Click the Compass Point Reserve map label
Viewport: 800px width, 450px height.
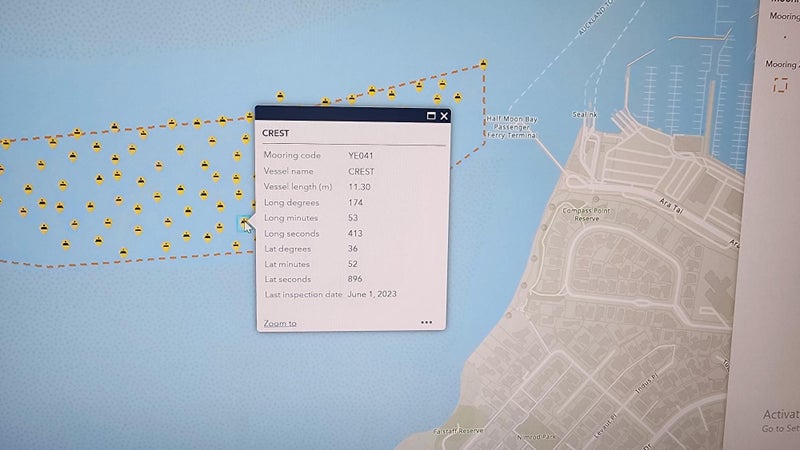tap(593, 213)
